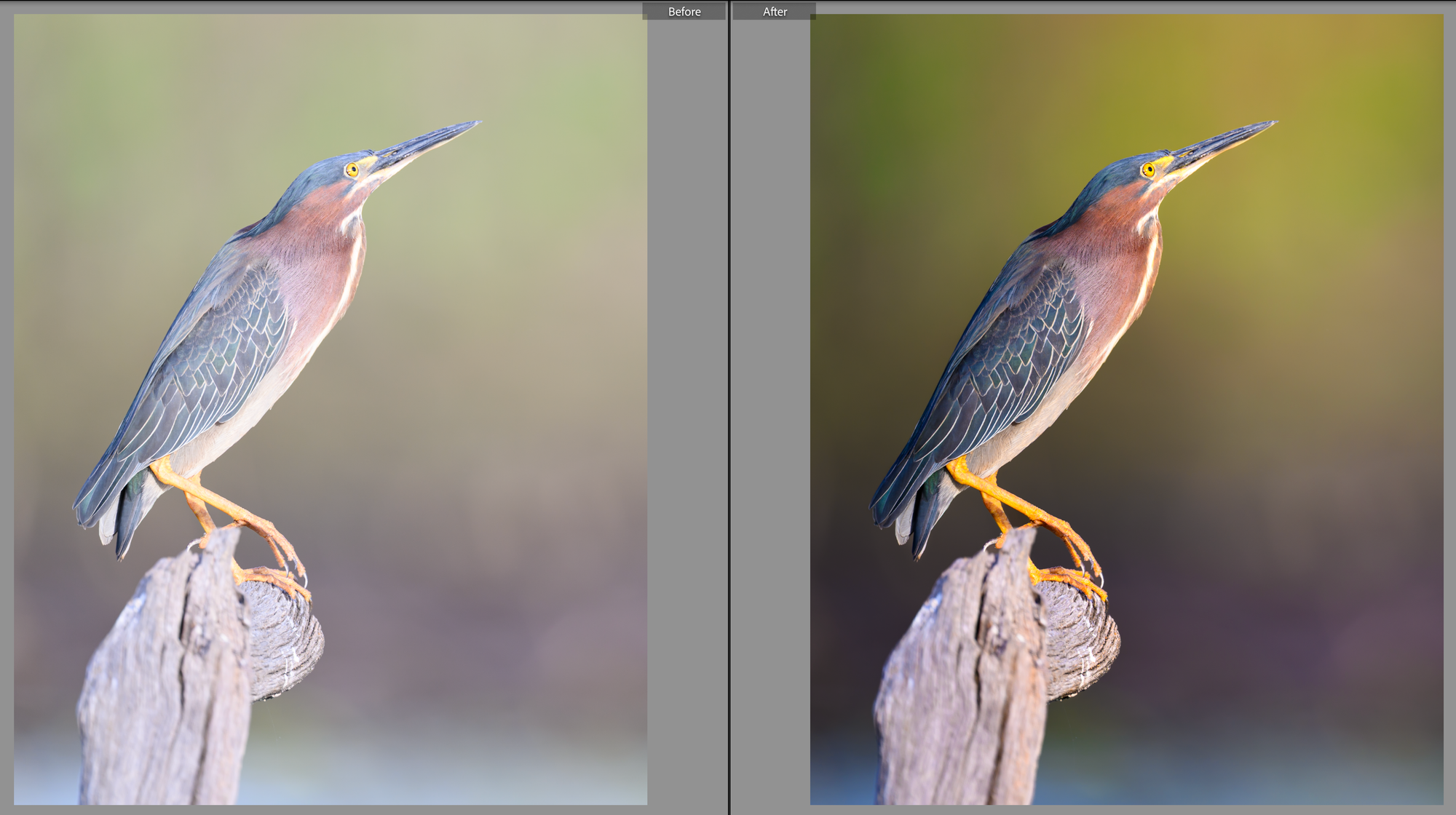Click the beak tip in Before image
Viewport: 1456px width, 815px height.
coord(477,123)
